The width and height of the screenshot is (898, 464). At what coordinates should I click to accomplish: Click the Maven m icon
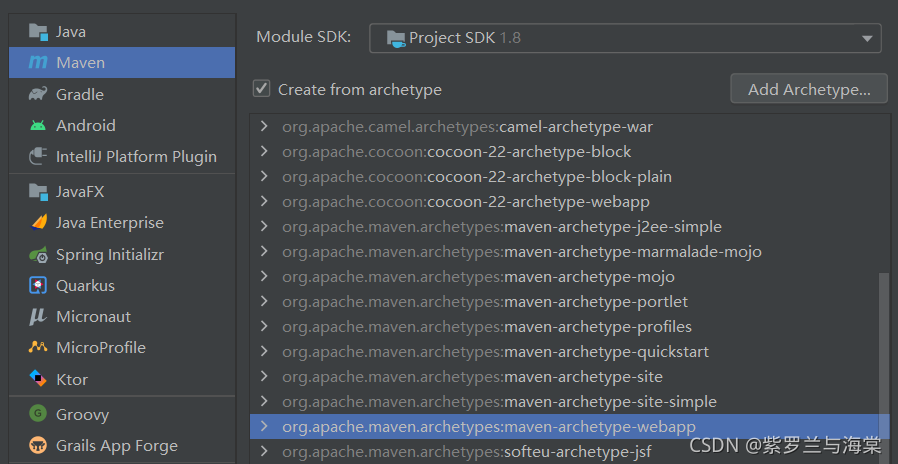point(38,62)
